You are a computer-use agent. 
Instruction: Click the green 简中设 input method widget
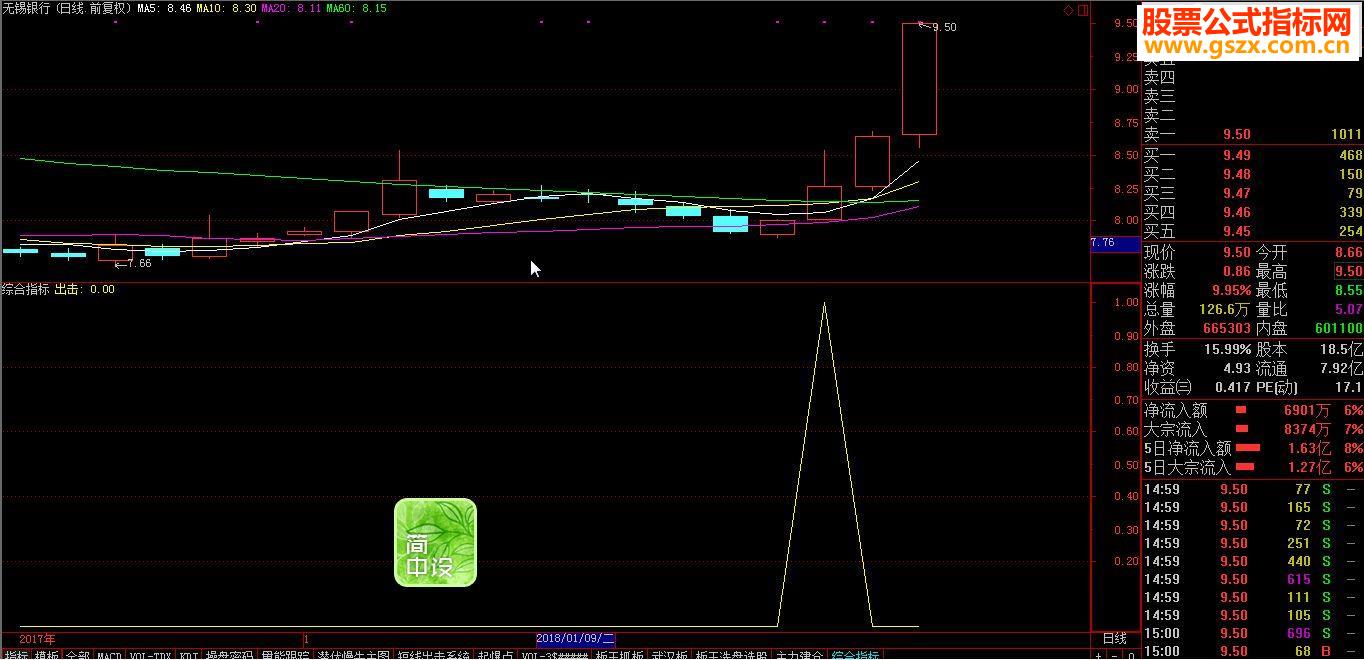435,543
